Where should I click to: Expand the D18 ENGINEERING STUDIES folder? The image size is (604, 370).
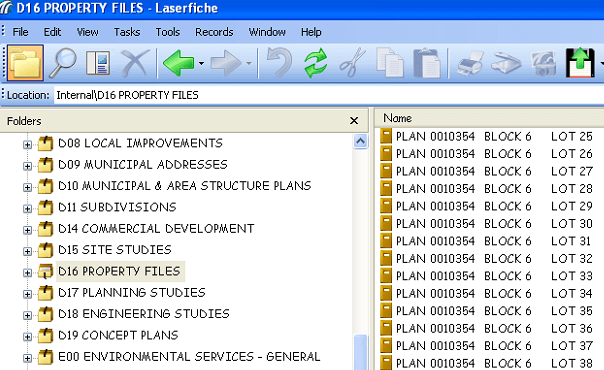point(27,316)
